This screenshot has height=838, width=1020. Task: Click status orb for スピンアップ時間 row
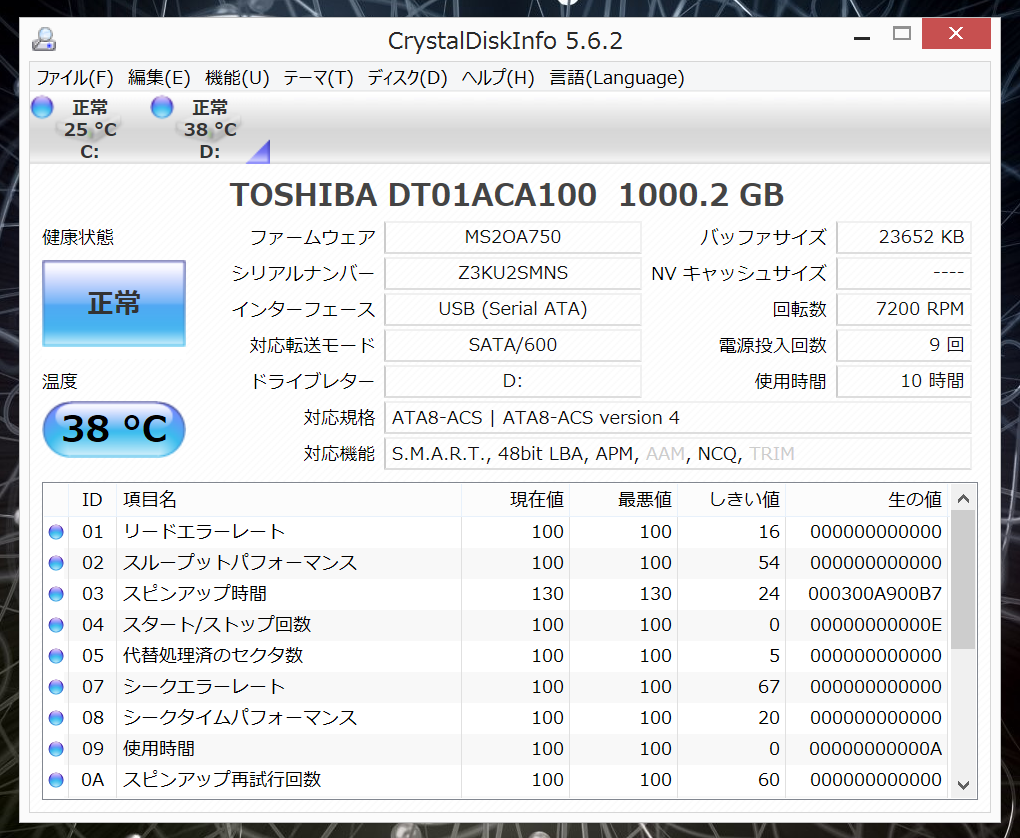coord(56,594)
